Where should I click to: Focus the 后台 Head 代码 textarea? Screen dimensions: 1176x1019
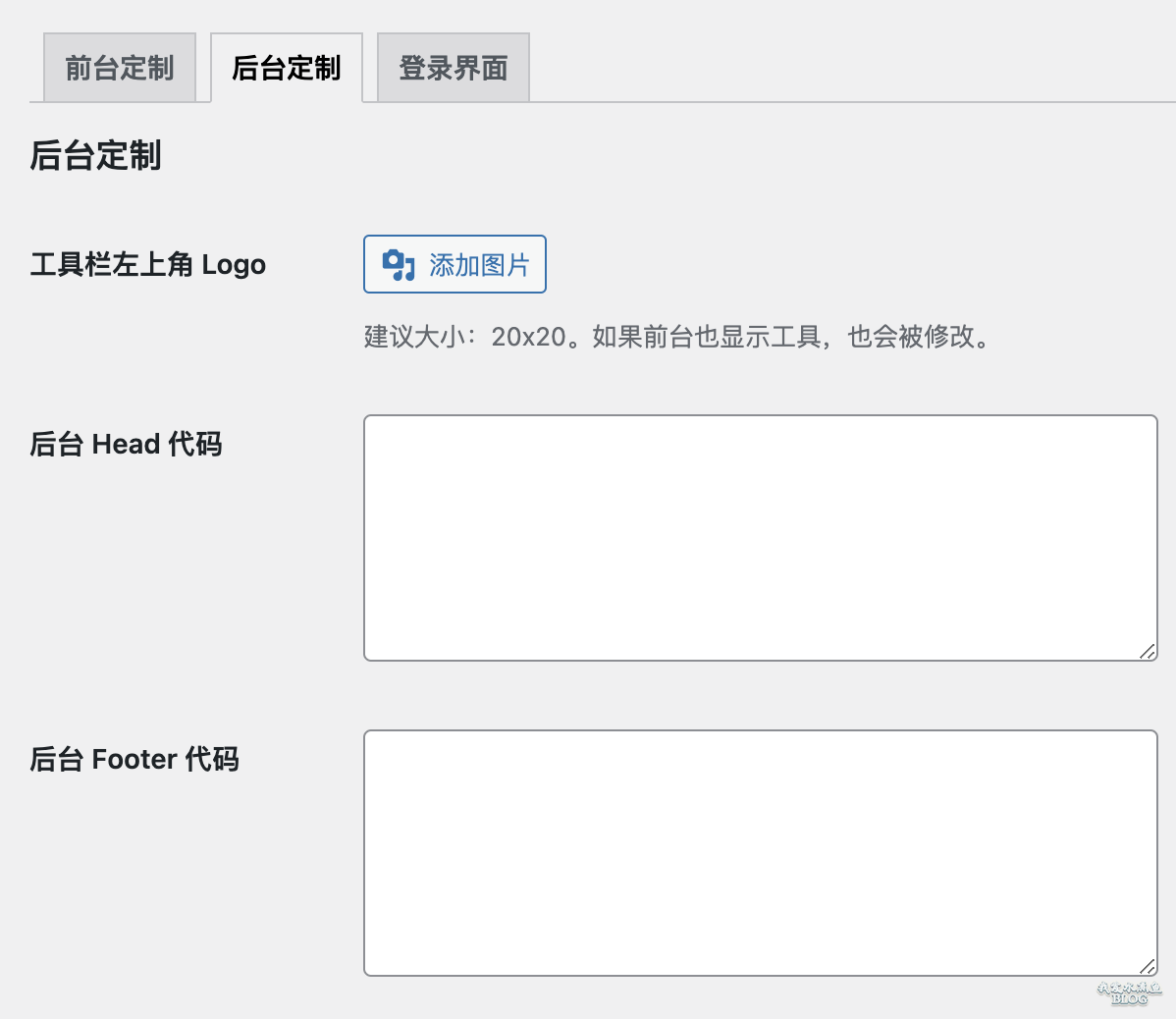761,538
